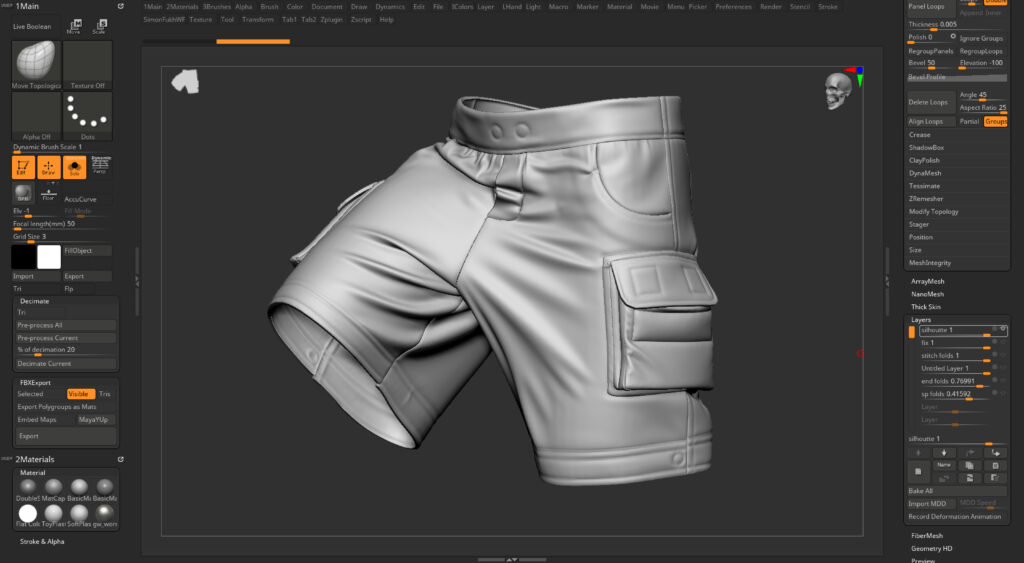Toggle the Tris option in FBXExport

click(x=106, y=394)
